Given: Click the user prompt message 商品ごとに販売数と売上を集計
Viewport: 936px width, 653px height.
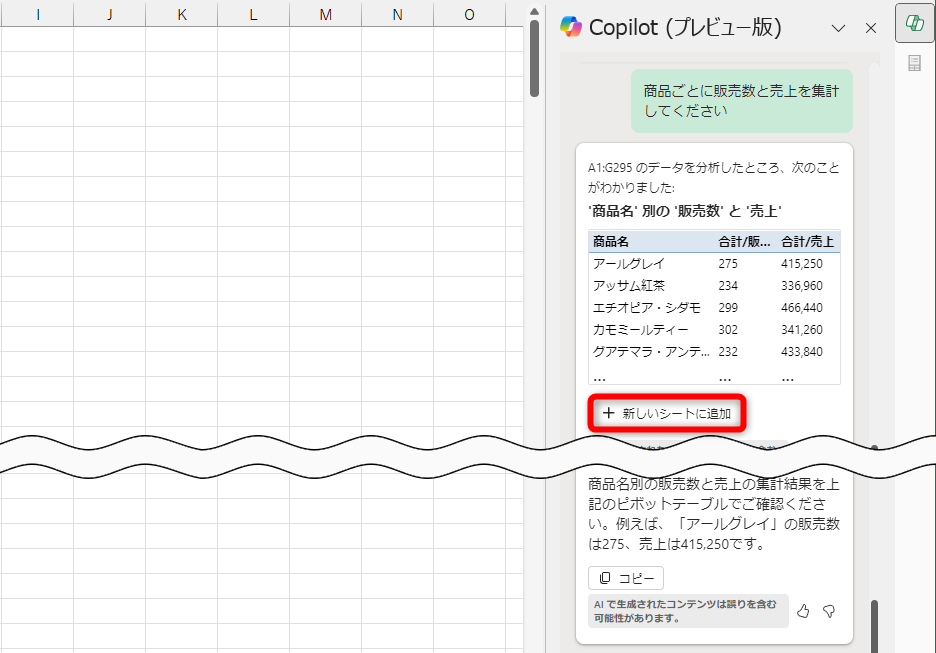Looking at the screenshot, I should 741,100.
